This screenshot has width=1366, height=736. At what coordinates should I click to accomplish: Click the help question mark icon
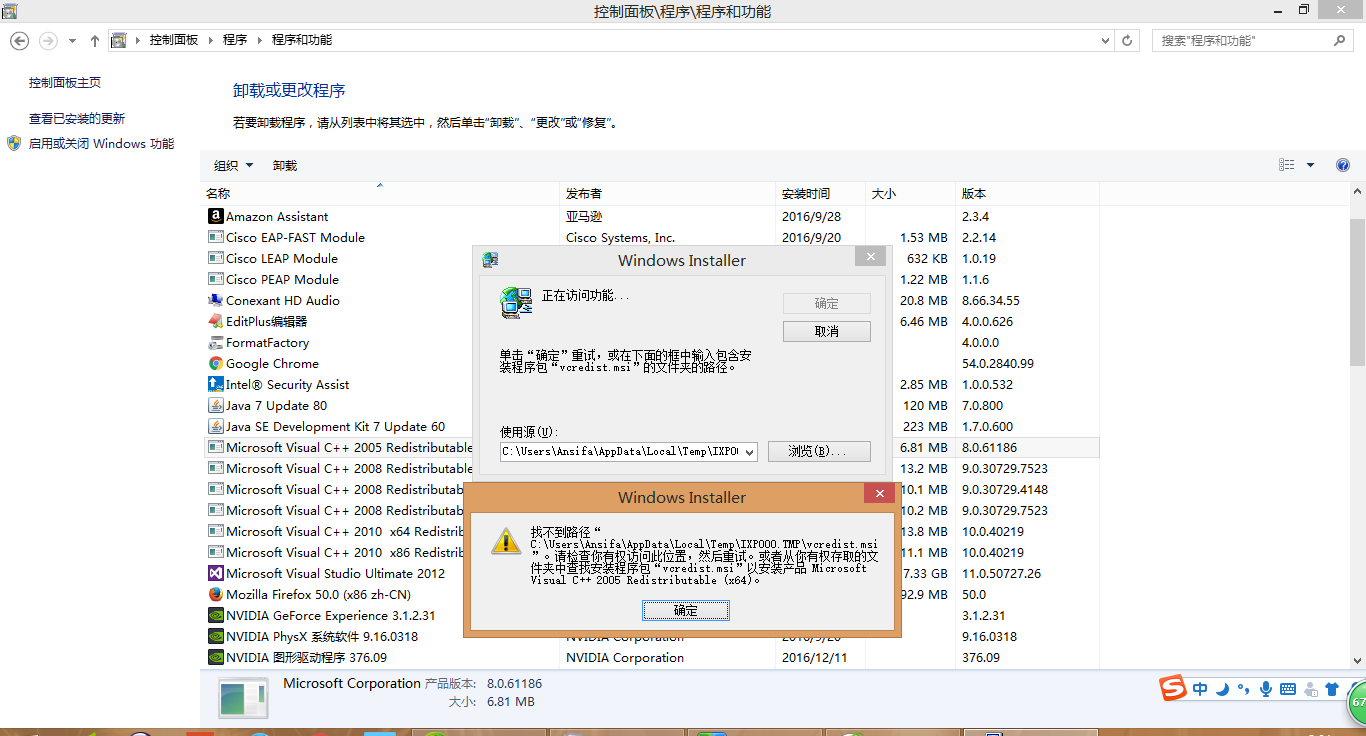[1343, 165]
